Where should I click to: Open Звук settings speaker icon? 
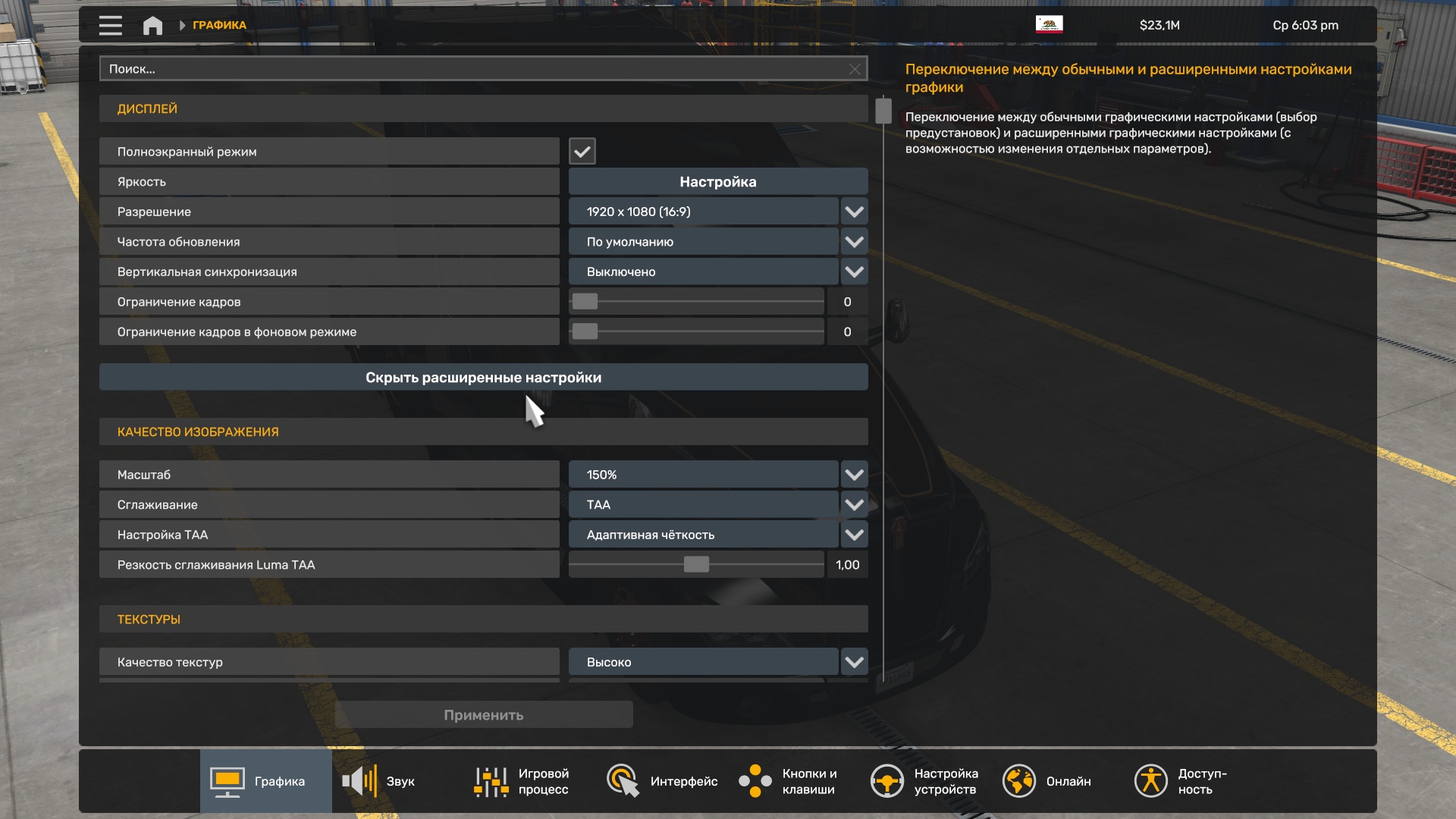(x=359, y=781)
